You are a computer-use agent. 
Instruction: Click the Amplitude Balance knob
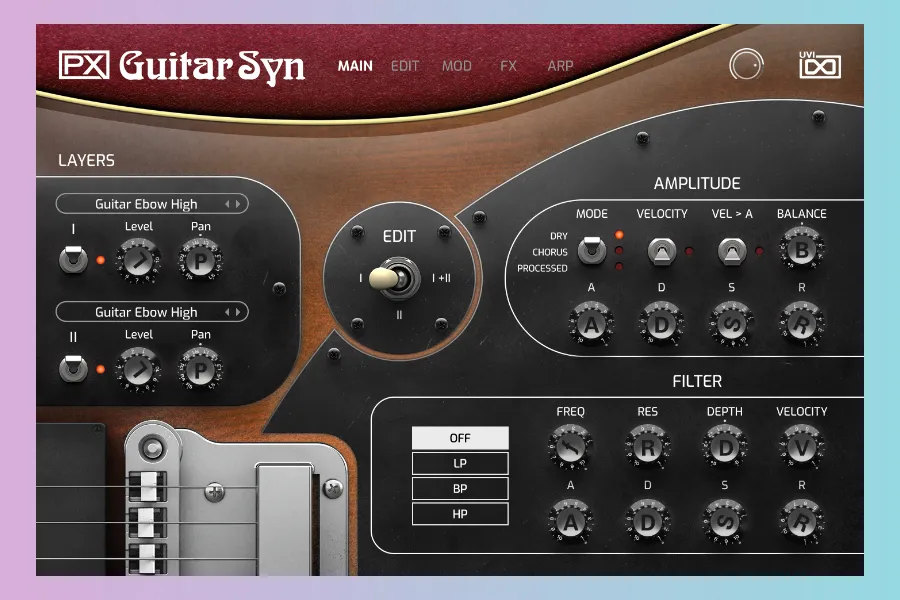pos(801,250)
